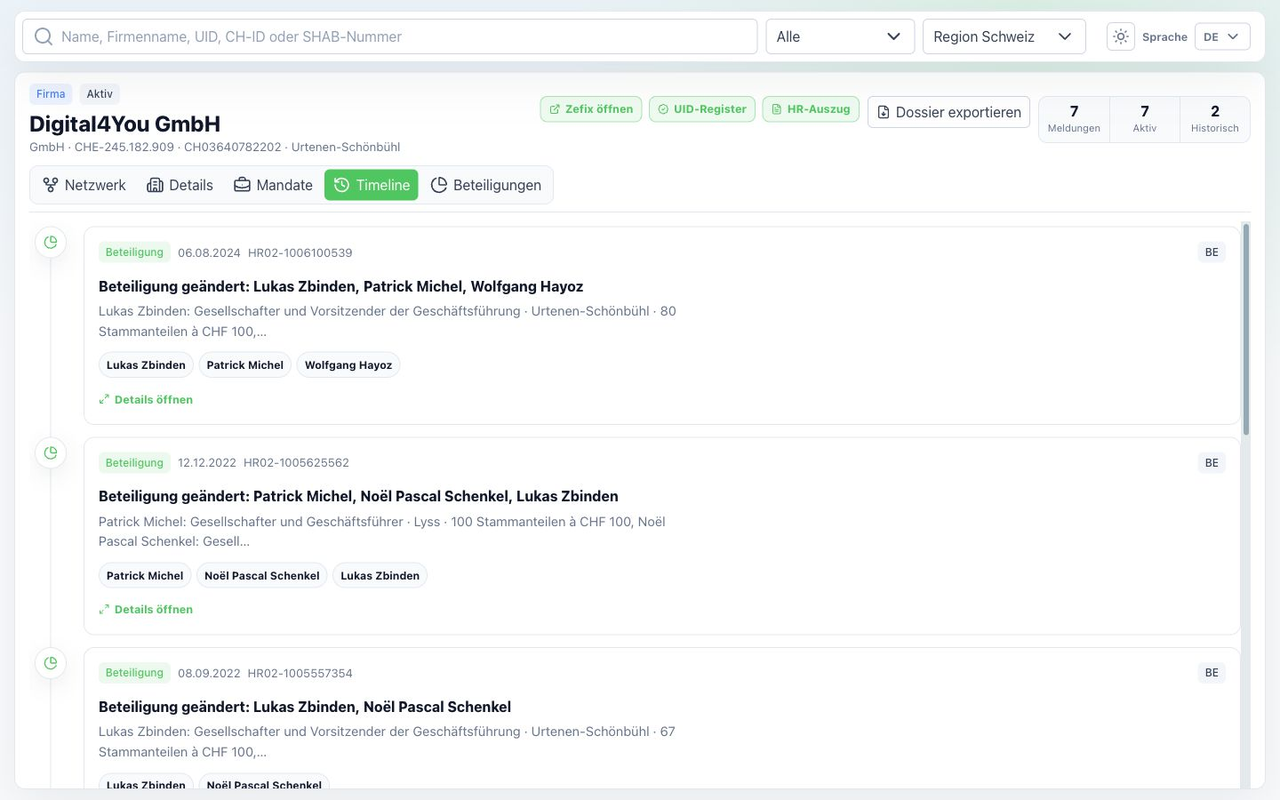
Task: Click Beteiligung tag on 08.09.2022 entry
Action: (x=134, y=672)
